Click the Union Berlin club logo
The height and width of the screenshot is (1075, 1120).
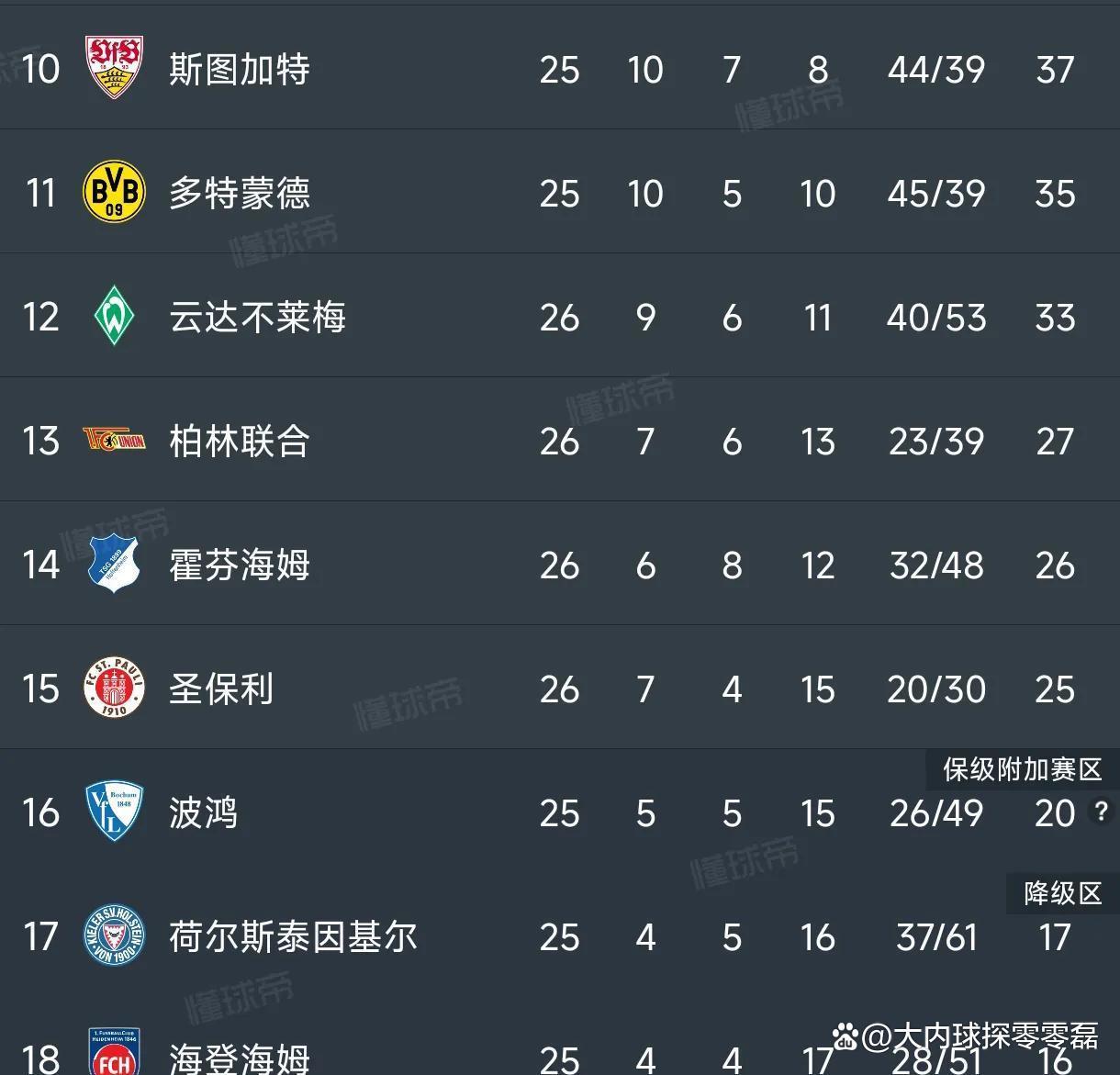coord(114,441)
